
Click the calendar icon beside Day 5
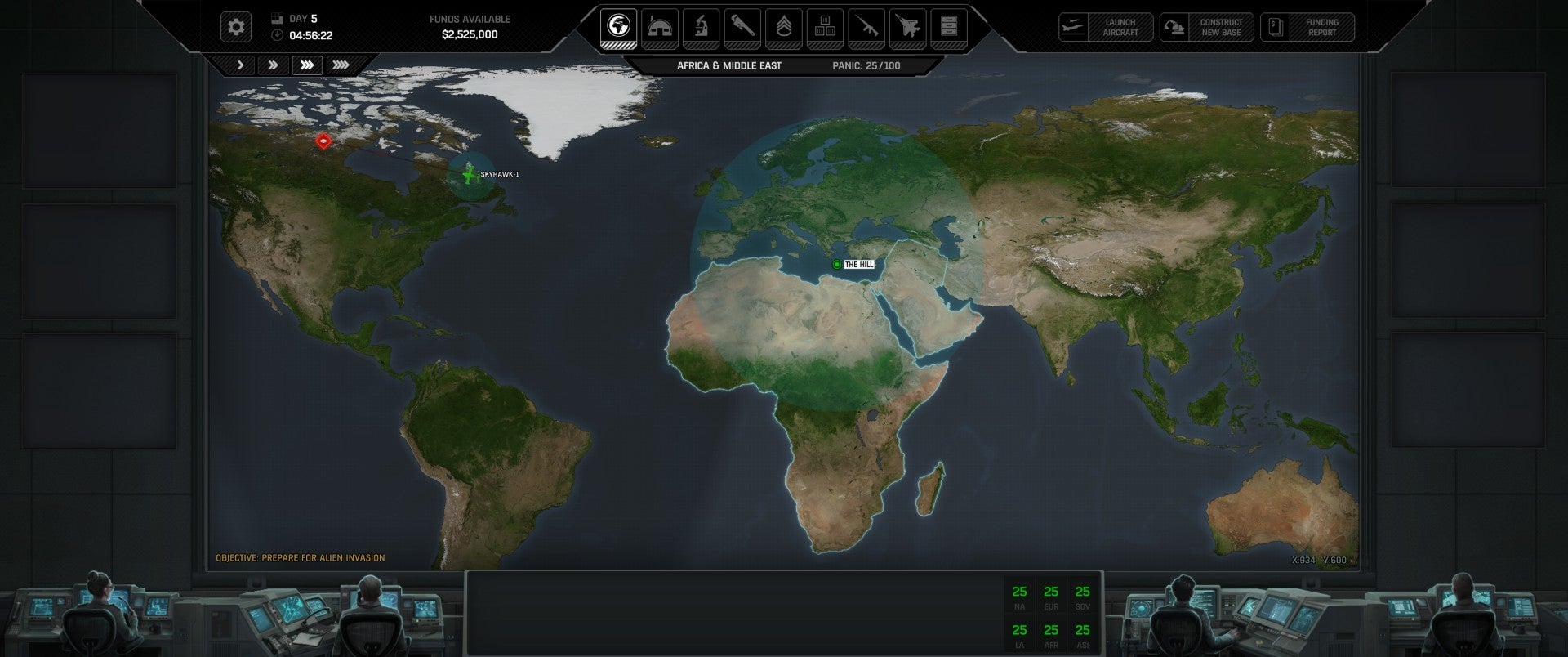pyautogui.click(x=277, y=19)
